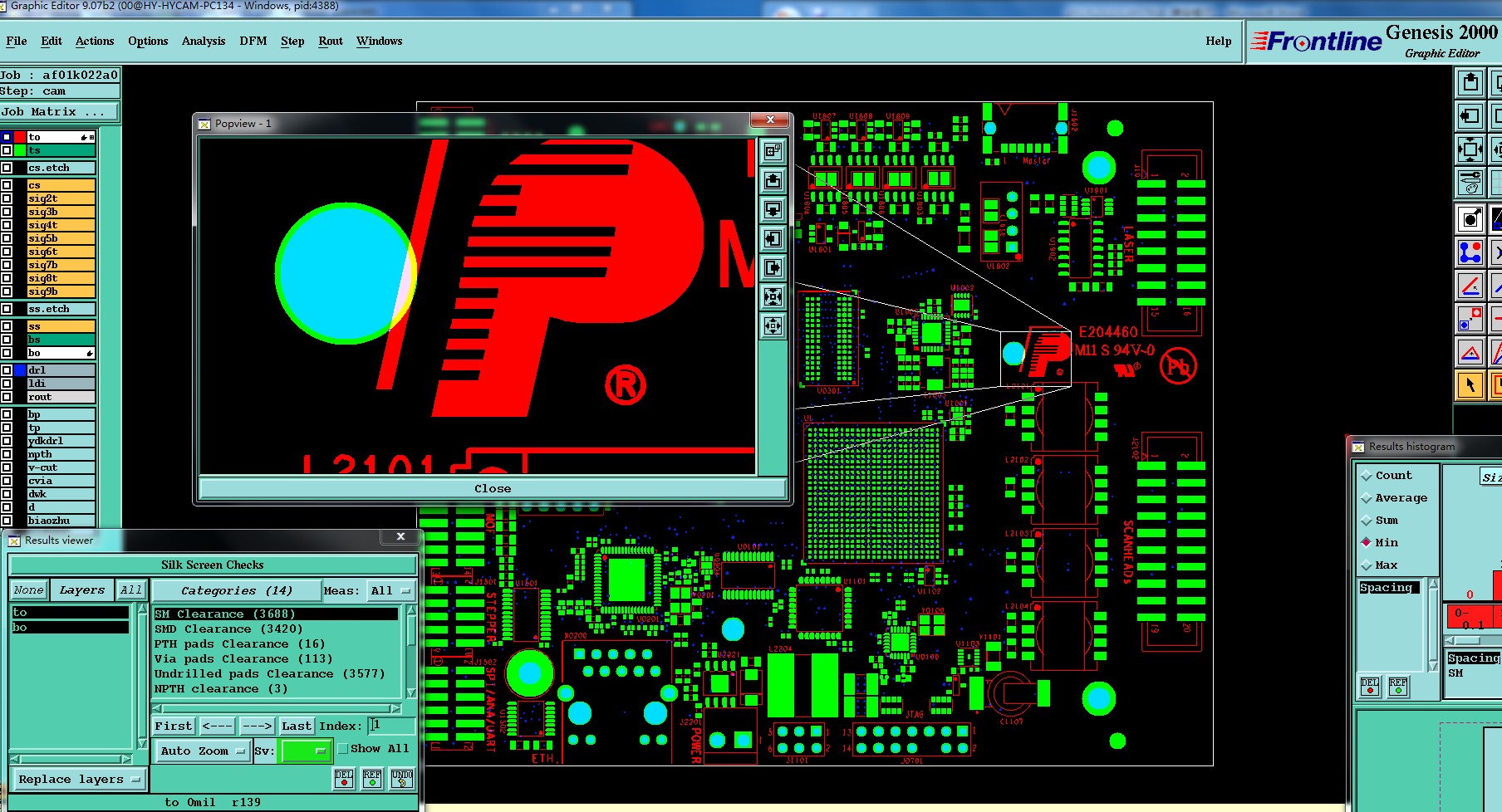Open the Help menu
This screenshot has height=812, width=1502.
pyautogui.click(x=1219, y=41)
